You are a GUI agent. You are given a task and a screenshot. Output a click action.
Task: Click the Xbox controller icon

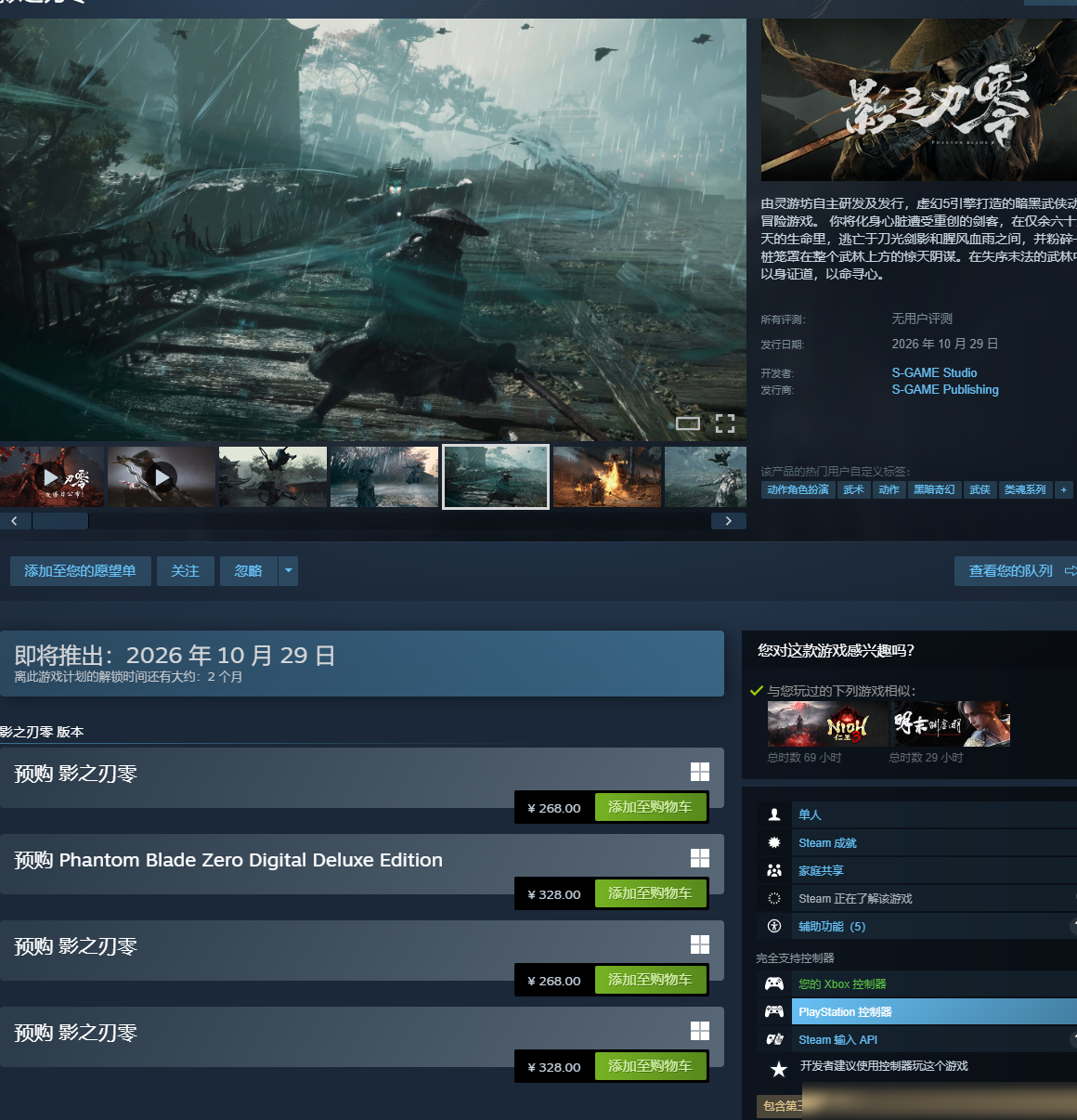[774, 983]
